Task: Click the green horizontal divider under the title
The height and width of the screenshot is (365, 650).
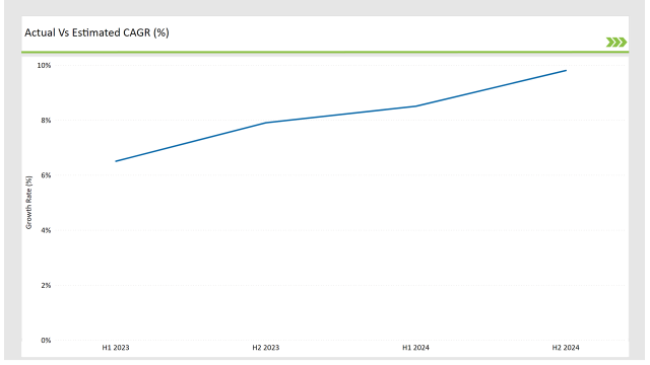Action: click(325, 52)
